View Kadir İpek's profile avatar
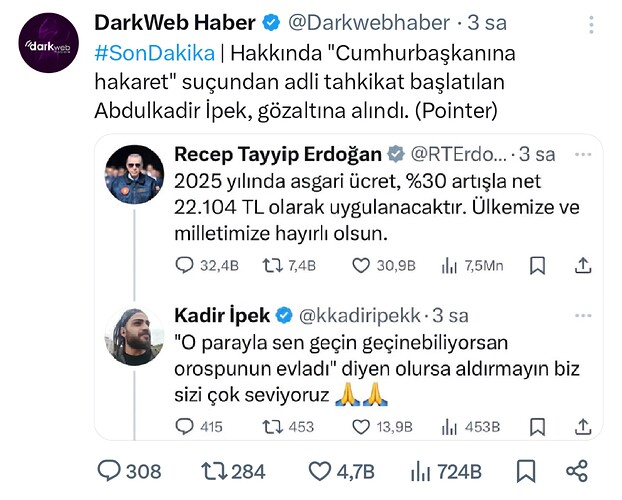 point(134,336)
